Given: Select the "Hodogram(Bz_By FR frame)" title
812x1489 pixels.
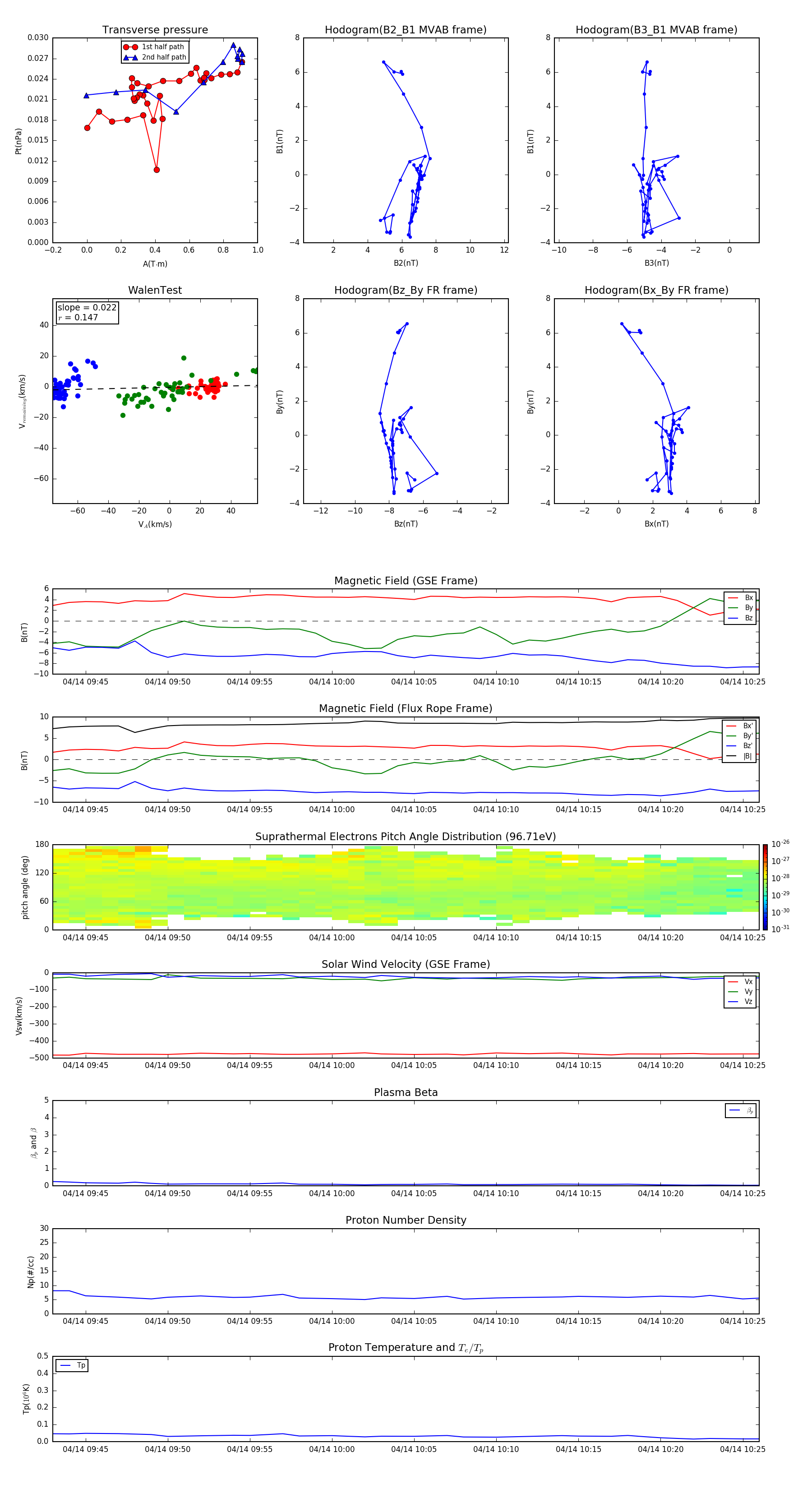Looking at the screenshot, I should [406, 290].
